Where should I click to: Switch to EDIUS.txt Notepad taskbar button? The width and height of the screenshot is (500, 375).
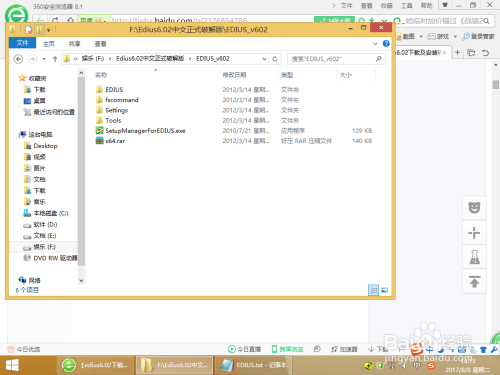tap(253, 365)
